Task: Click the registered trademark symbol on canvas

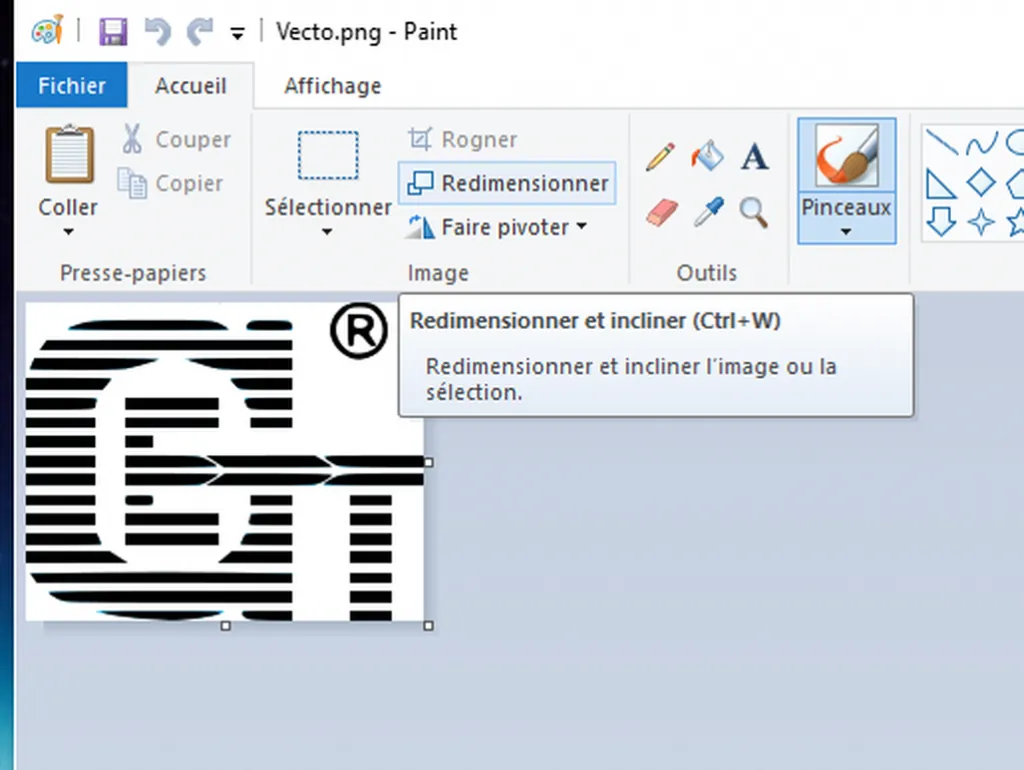Action: coord(359,330)
